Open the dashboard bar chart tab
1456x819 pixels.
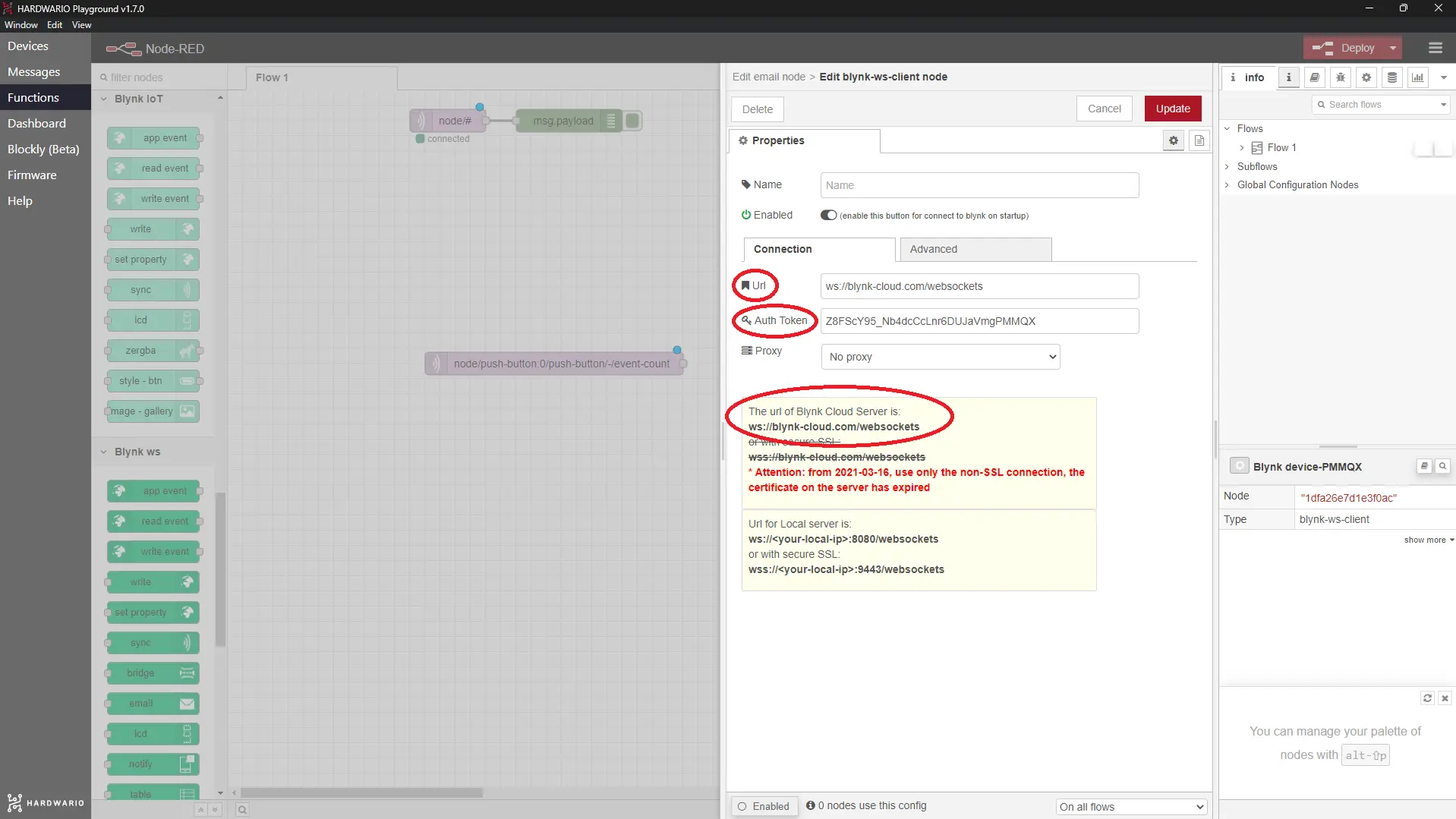click(x=1418, y=77)
